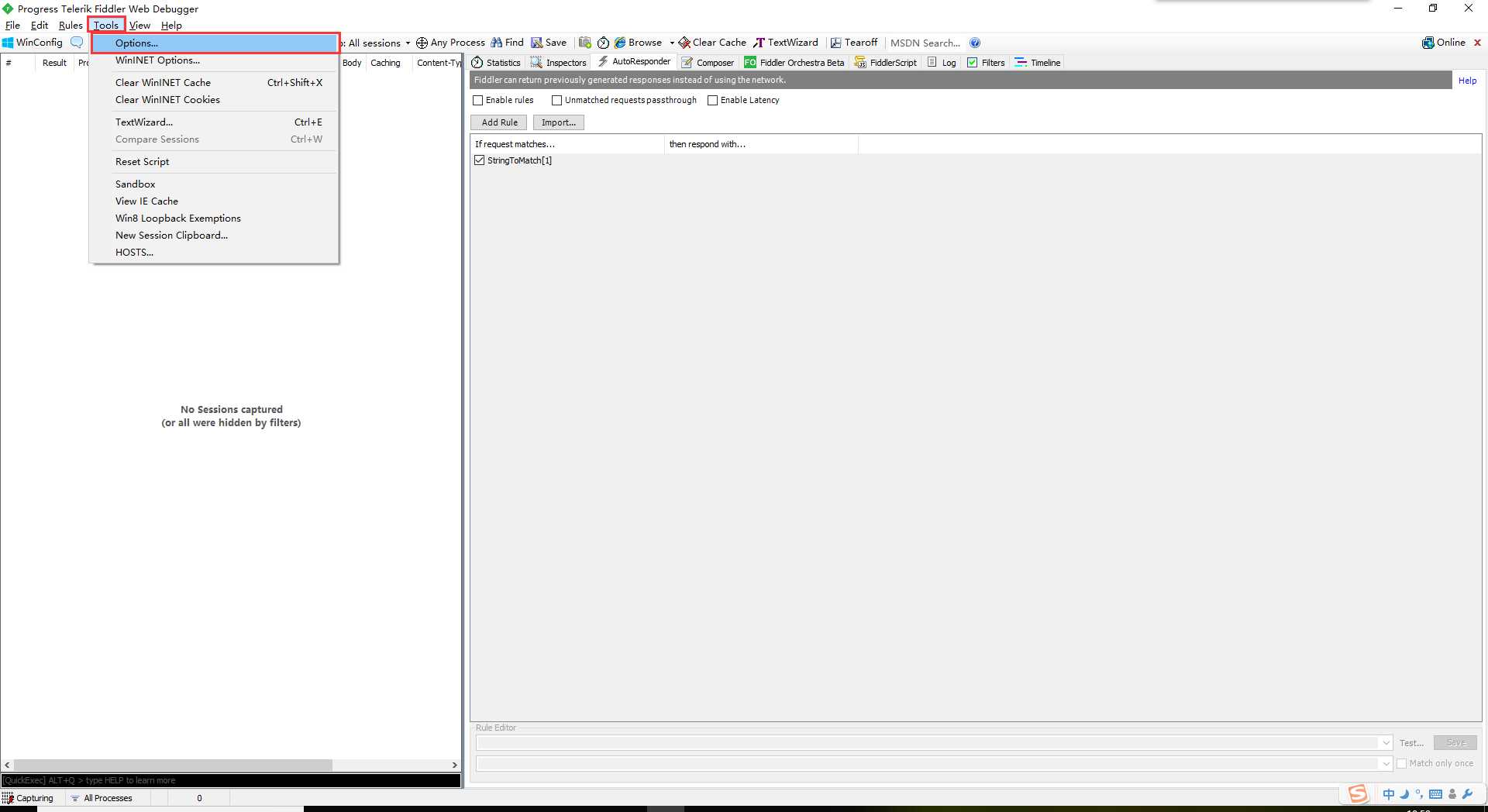The width and height of the screenshot is (1488, 812).
Task: Click the Save toolbar icon
Action: pos(536,43)
